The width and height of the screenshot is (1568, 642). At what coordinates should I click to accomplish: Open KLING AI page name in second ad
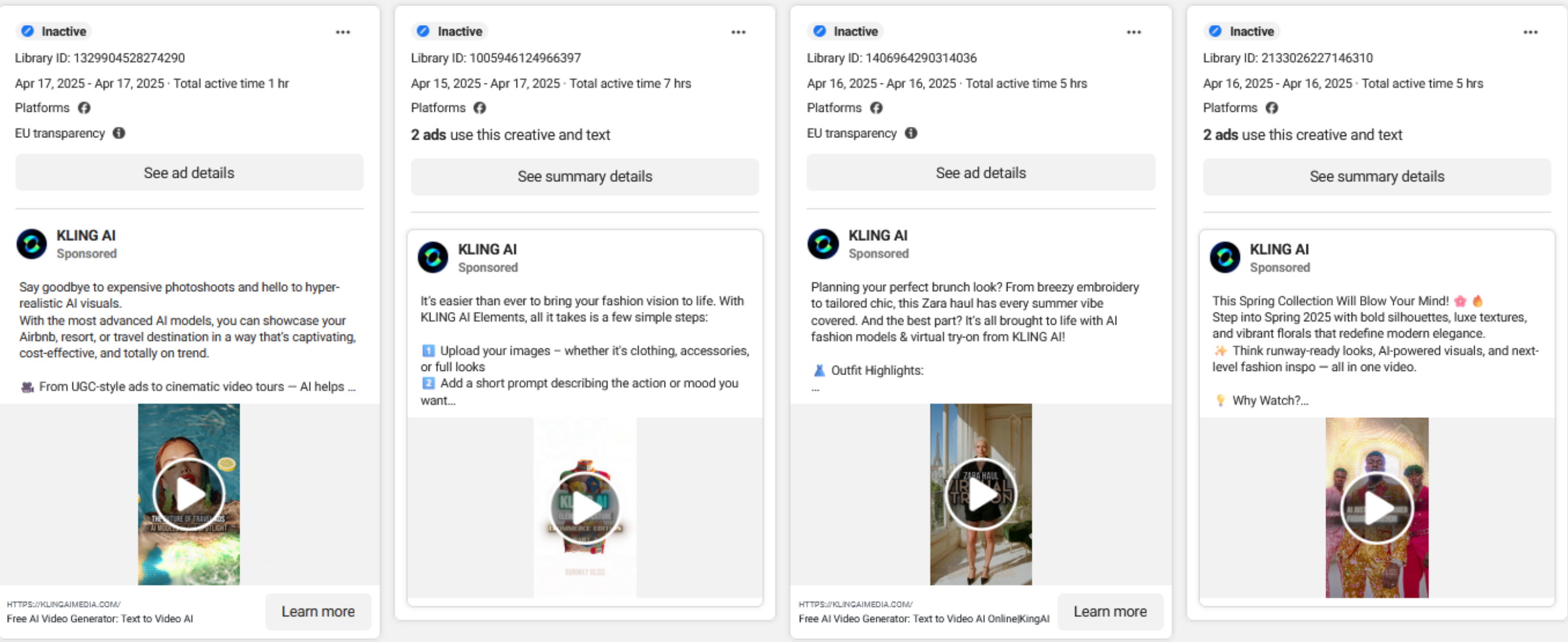click(x=487, y=250)
